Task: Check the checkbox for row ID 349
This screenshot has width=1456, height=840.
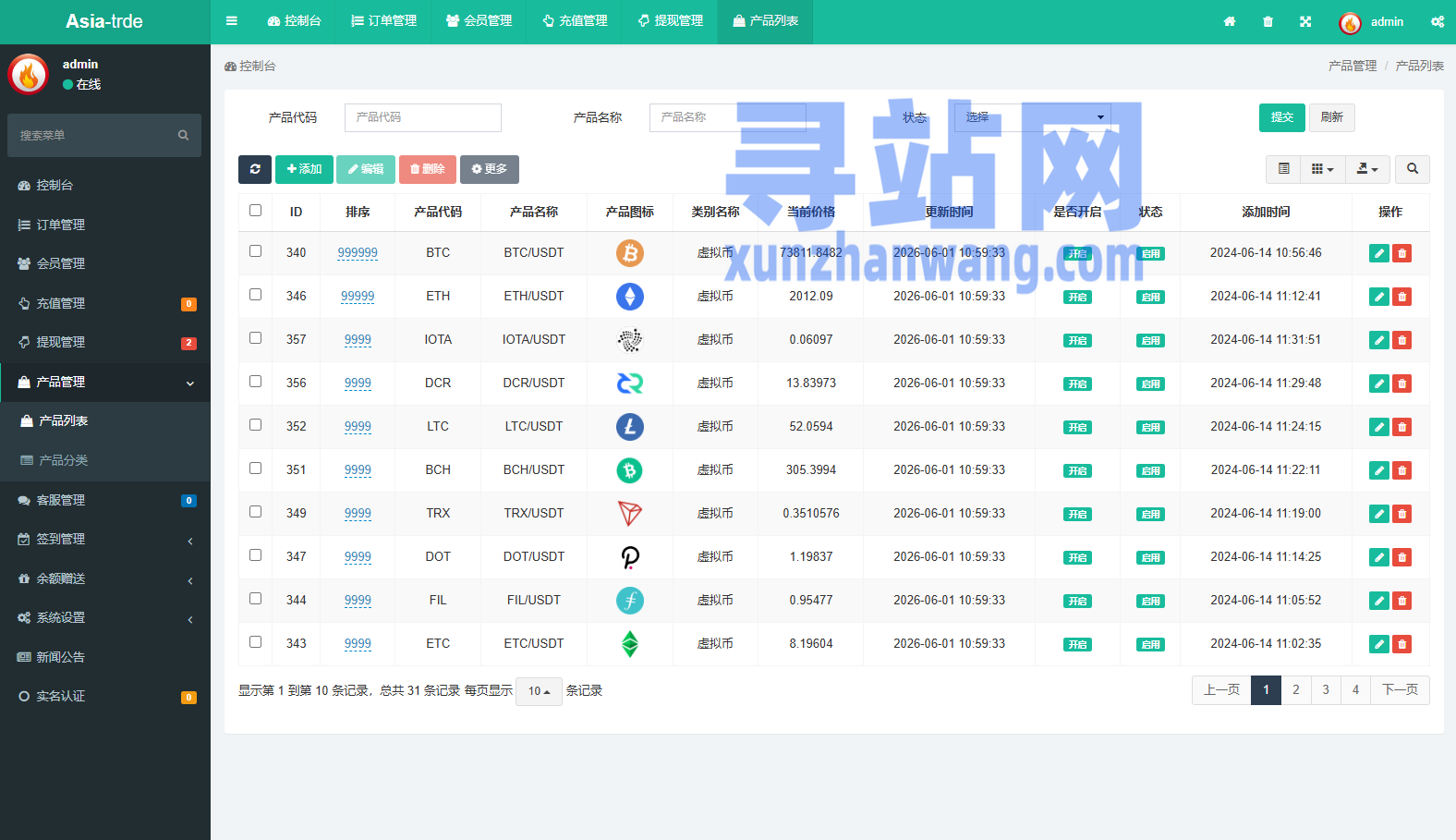Action: pyautogui.click(x=255, y=512)
